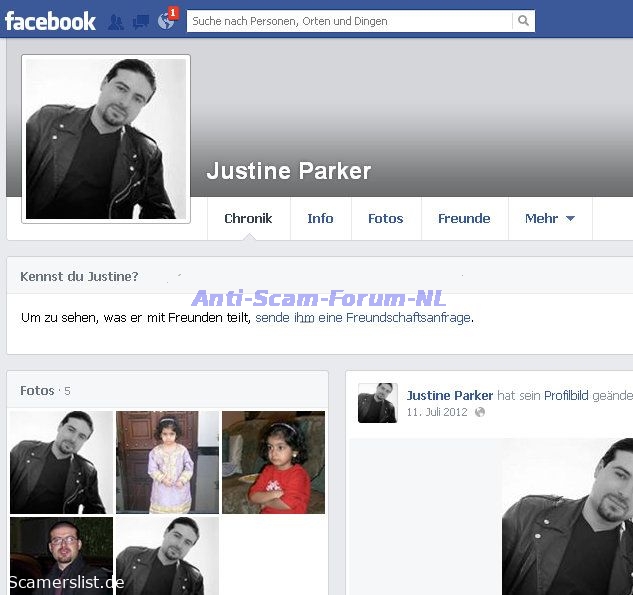Open the messages icon in top bar
Screen dimensions: 633x595
(x=141, y=21)
